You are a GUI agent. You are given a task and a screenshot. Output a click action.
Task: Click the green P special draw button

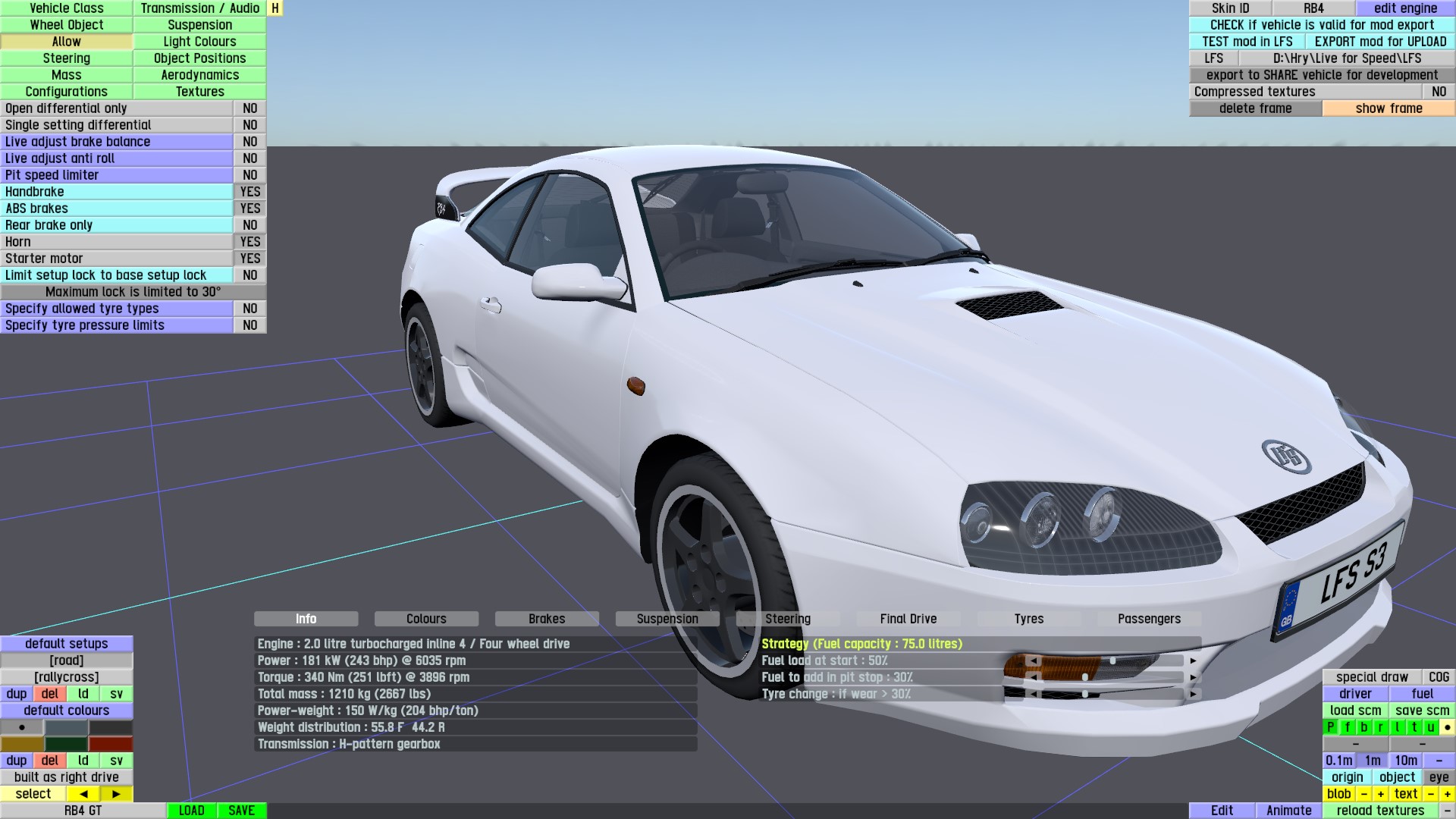point(1330,727)
